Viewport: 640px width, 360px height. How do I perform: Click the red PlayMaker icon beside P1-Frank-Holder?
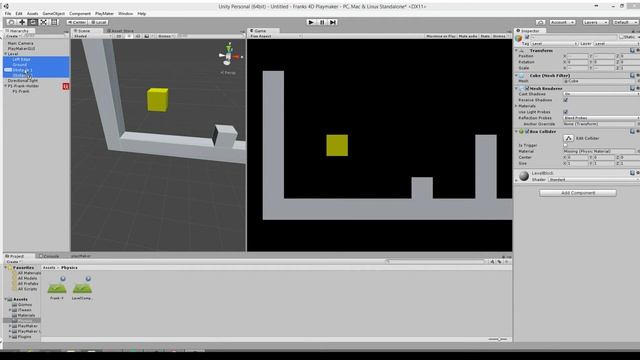[x=65, y=86]
